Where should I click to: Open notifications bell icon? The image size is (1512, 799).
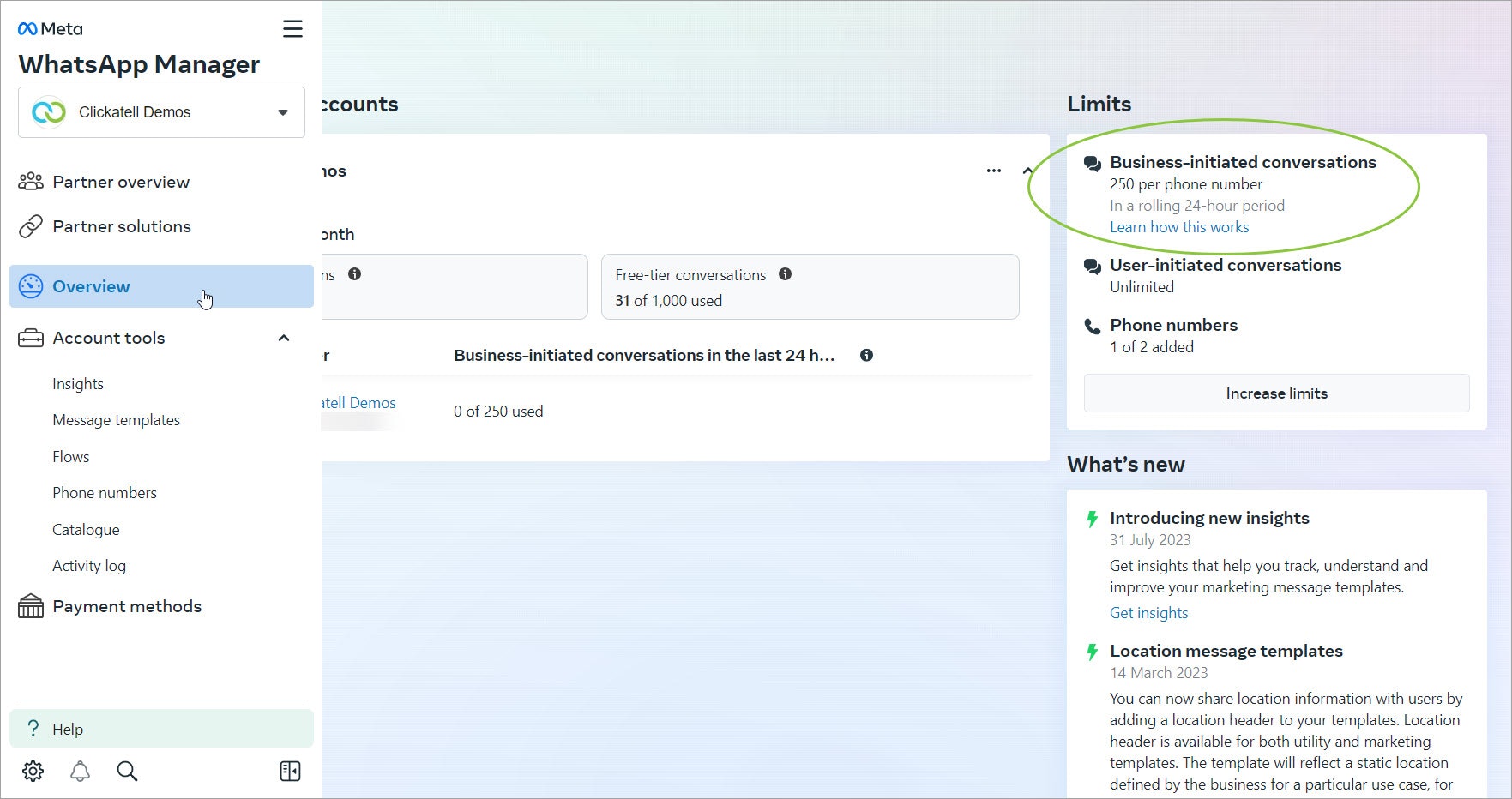(x=80, y=771)
